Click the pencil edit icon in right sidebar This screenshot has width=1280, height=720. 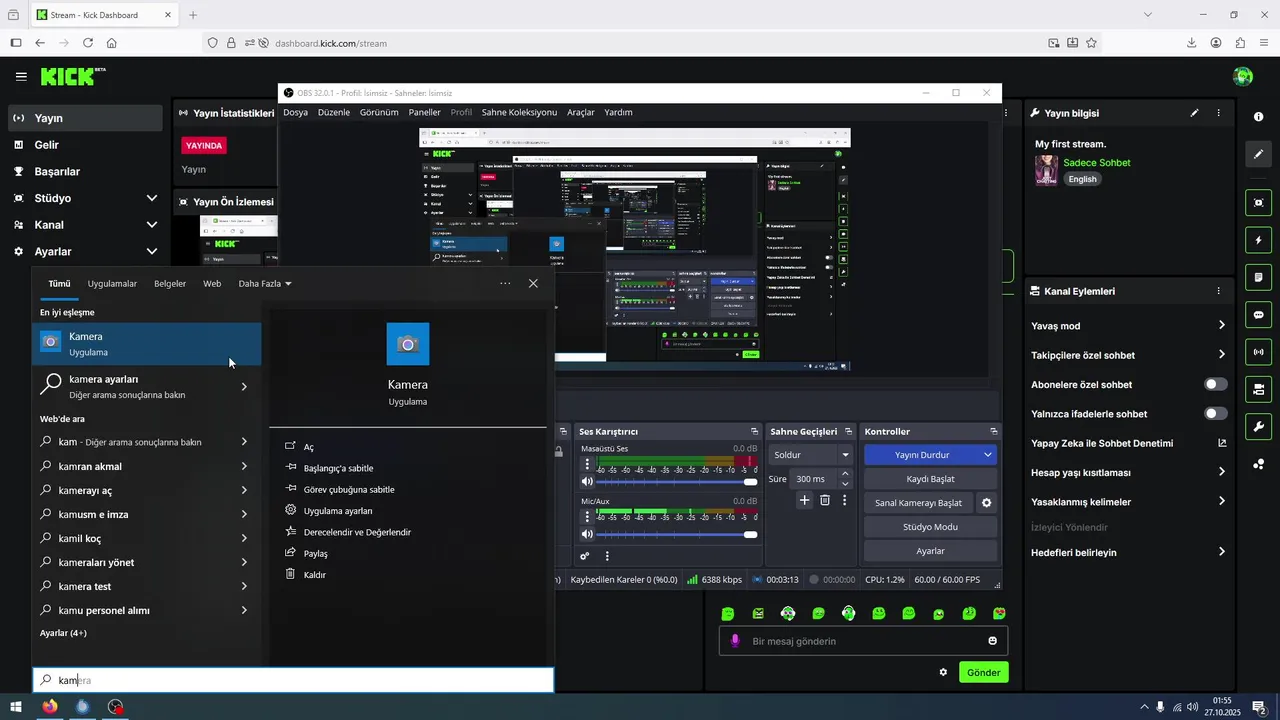click(x=1258, y=154)
